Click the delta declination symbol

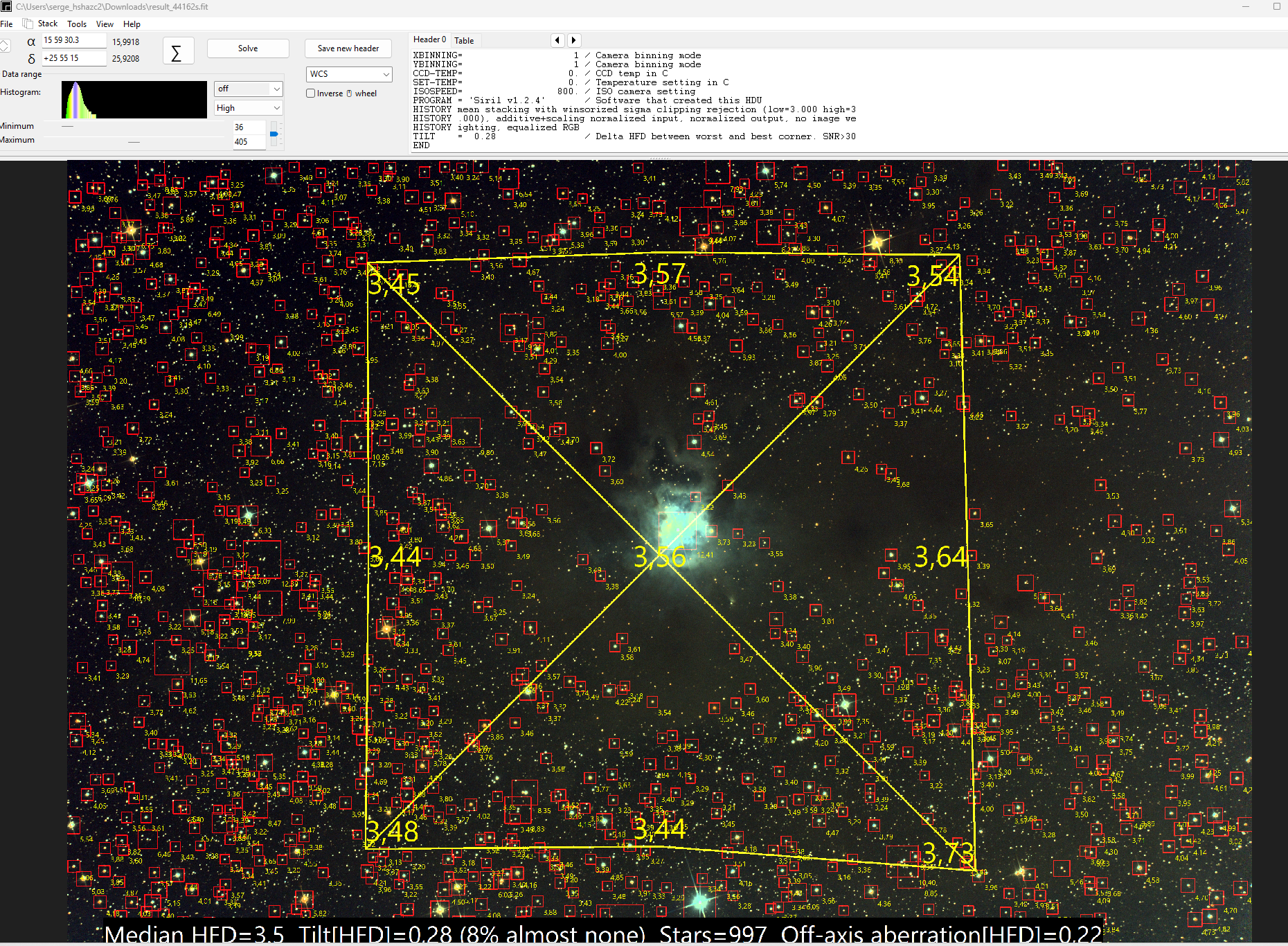tap(31, 59)
